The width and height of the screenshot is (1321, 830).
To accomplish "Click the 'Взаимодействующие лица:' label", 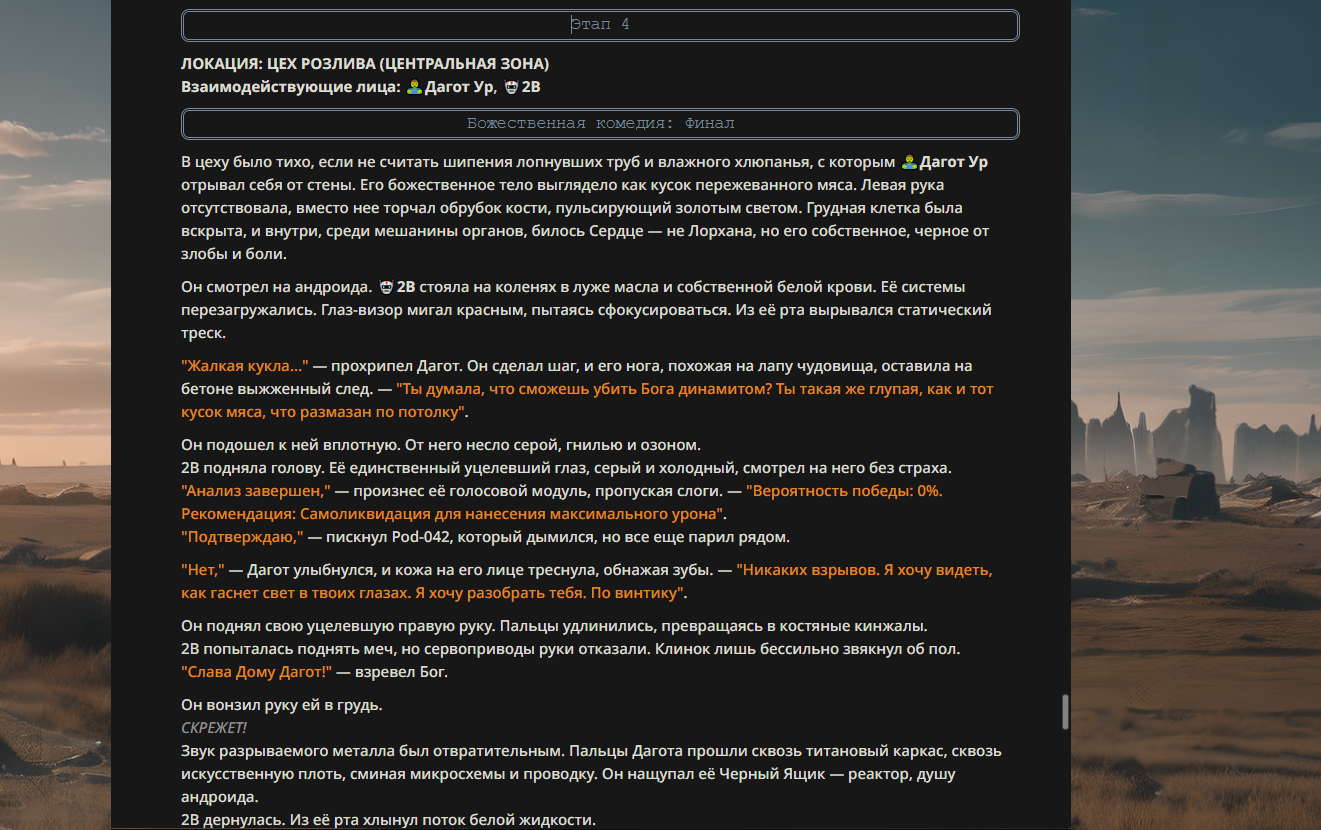I will [x=291, y=87].
